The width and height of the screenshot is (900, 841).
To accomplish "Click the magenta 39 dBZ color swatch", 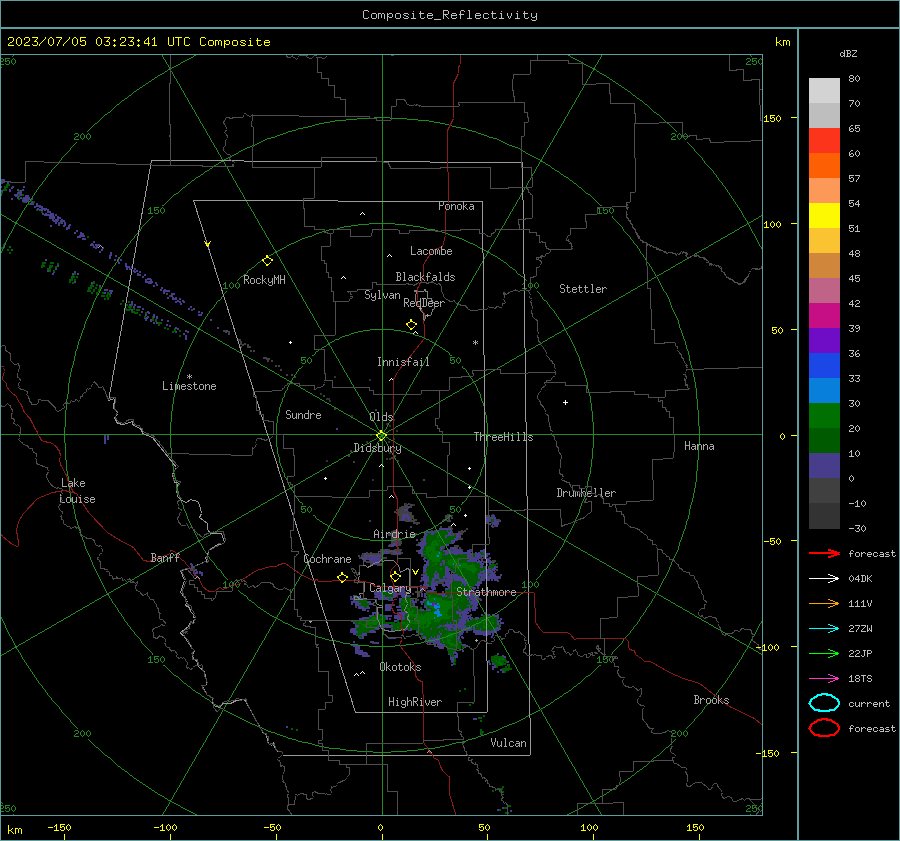I will click(824, 316).
